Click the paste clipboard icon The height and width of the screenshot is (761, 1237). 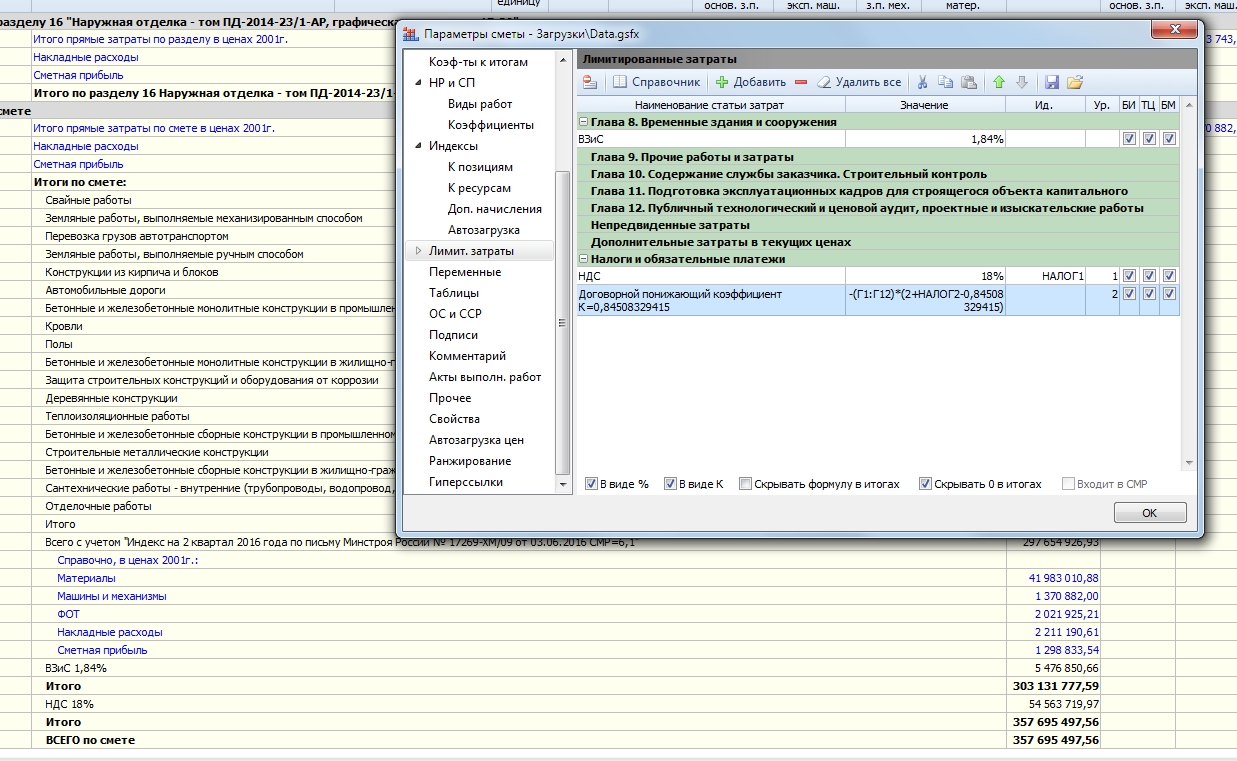968,83
